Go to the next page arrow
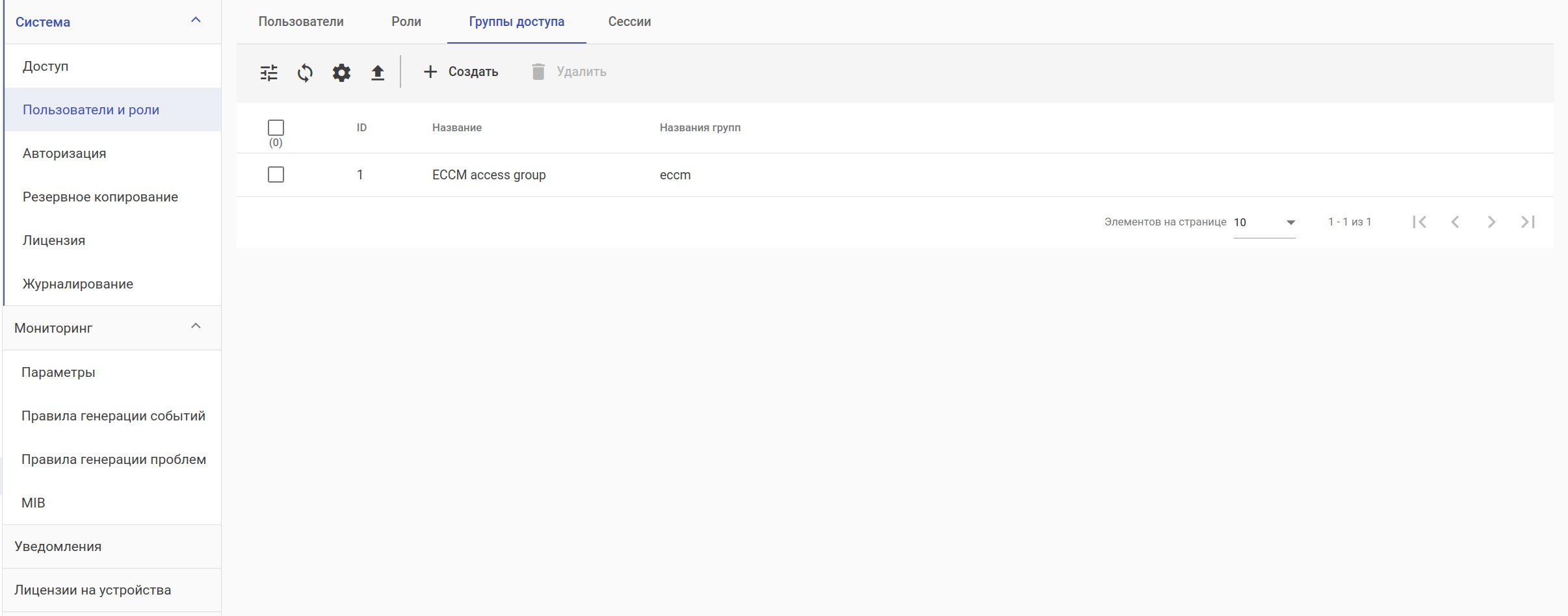The width and height of the screenshot is (1568, 616). coord(1491,222)
